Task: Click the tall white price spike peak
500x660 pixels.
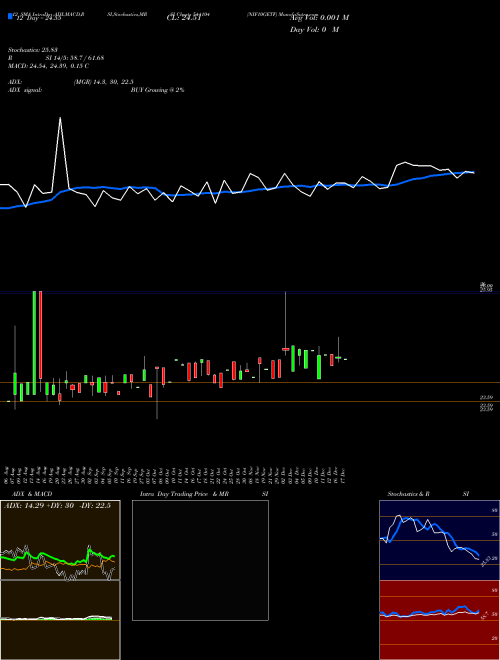Action: tap(60, 119)
